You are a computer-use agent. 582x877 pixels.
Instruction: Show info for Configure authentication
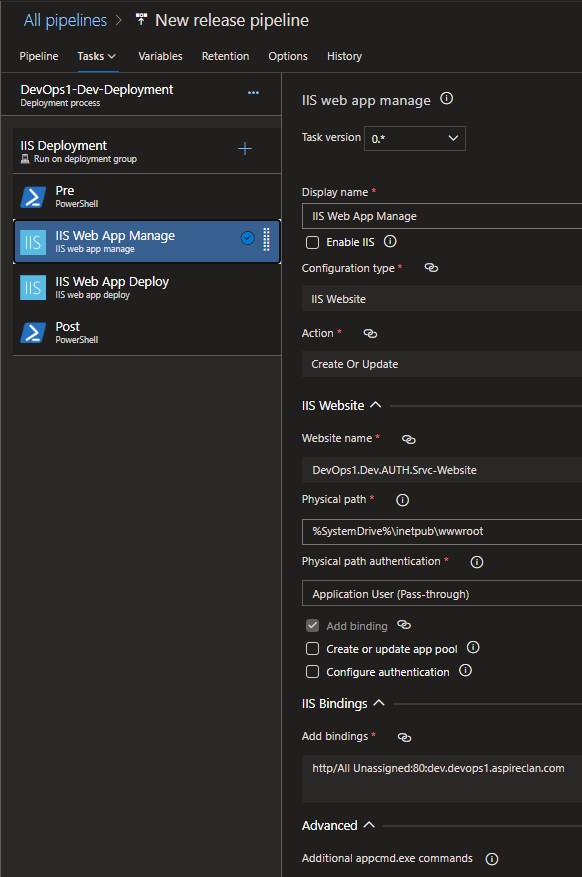465,670
